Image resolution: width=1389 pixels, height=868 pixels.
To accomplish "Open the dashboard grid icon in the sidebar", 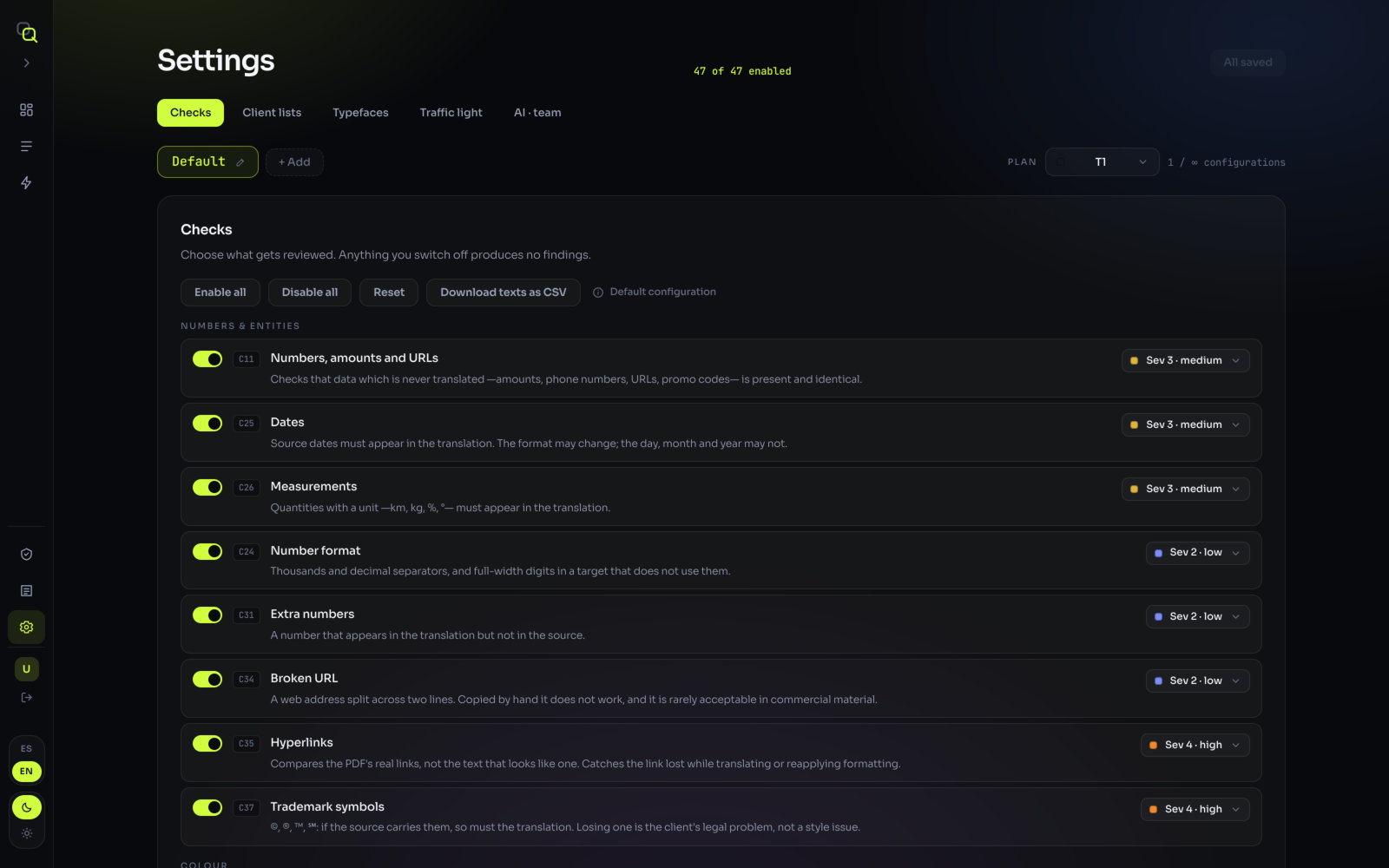I will coord(27,110).
